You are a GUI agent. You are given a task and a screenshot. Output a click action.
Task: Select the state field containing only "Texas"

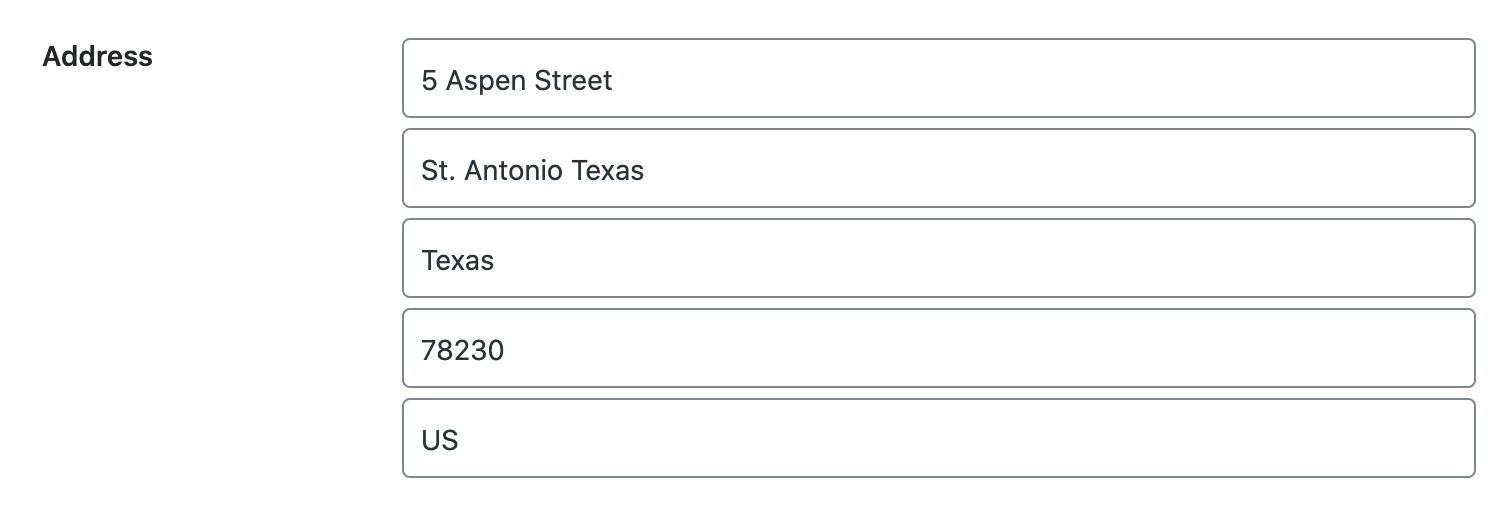tap(938, 259)
